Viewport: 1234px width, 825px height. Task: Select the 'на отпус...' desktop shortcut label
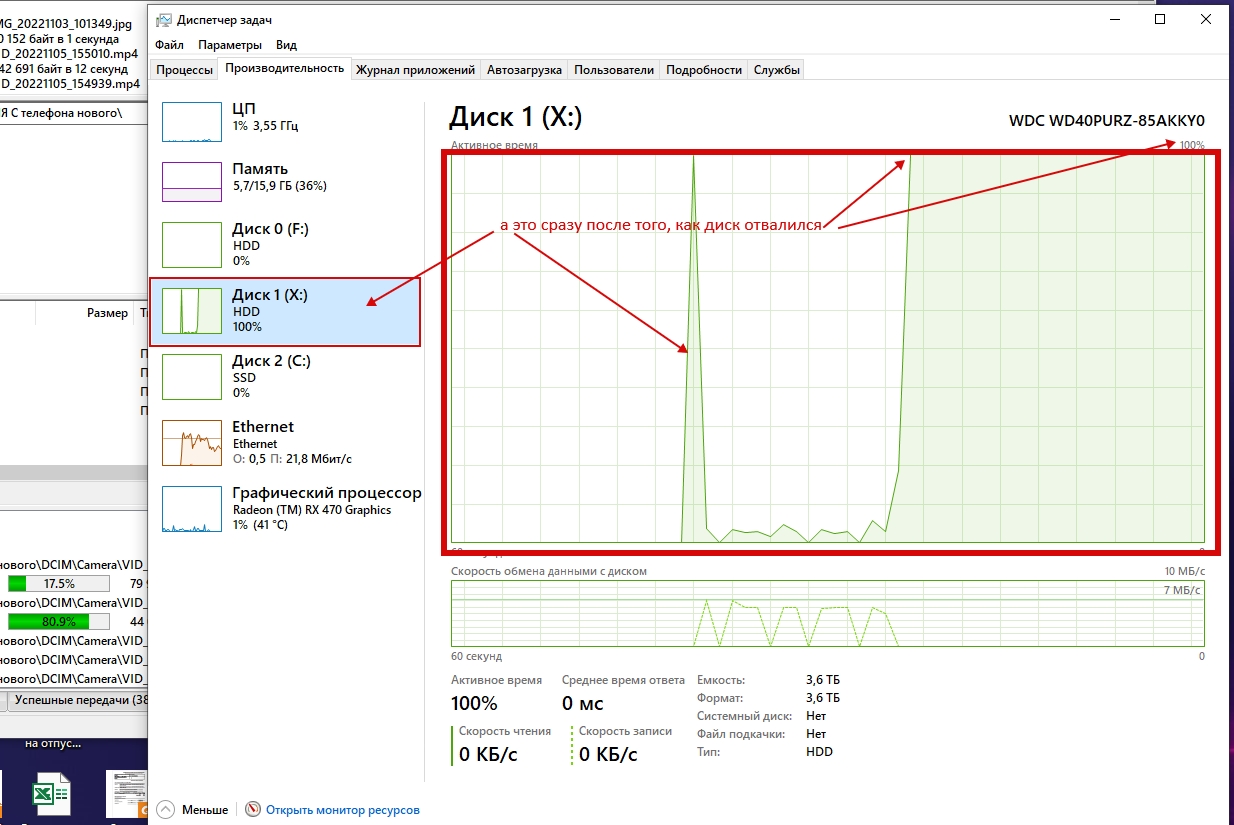[x=54, y=744]
